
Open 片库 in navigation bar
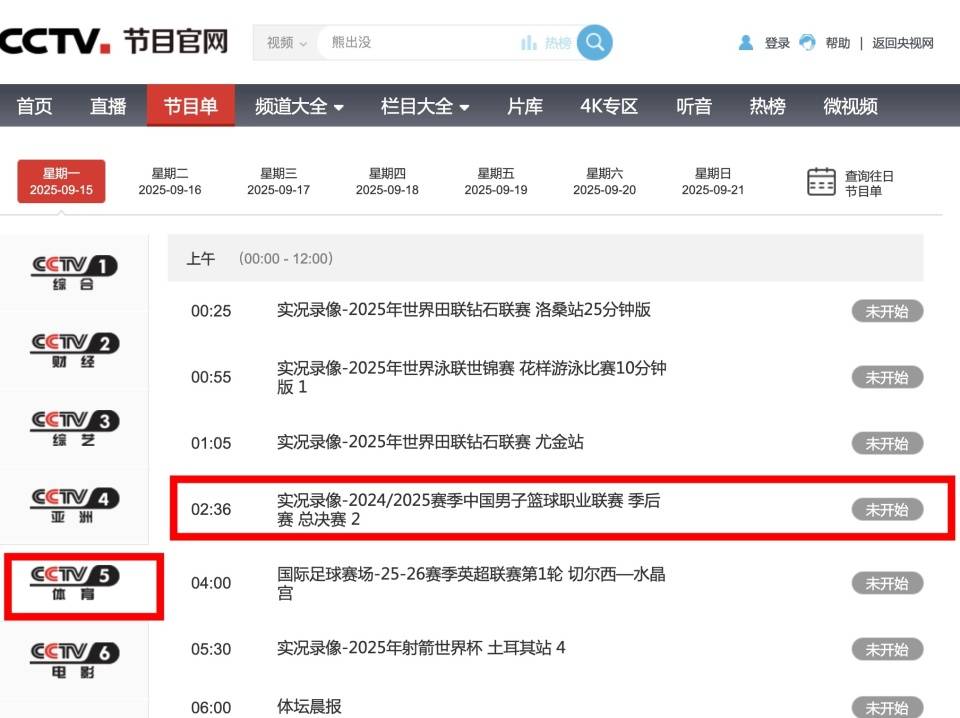tap(525, 106)
